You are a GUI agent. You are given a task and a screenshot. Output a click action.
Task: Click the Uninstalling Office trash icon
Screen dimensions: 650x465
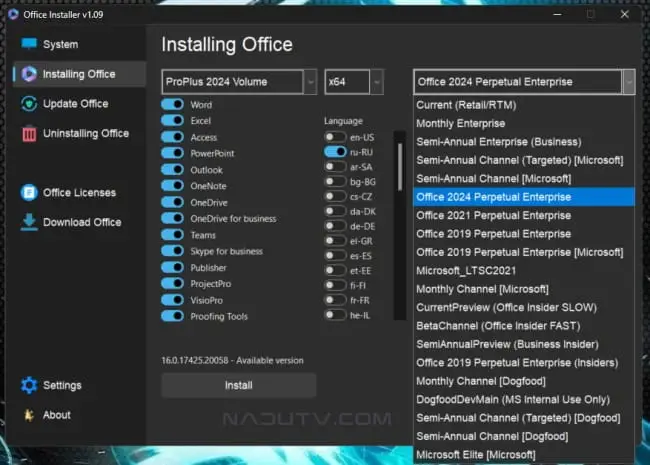tap(29, 133)
